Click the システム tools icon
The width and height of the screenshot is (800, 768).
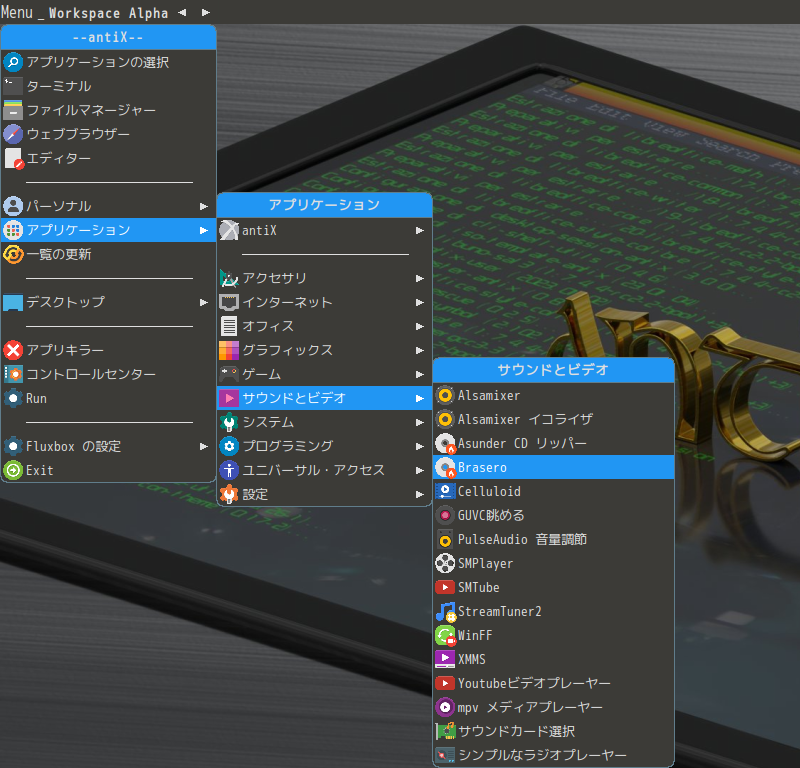pyautogui.click(x=229, y=422)
